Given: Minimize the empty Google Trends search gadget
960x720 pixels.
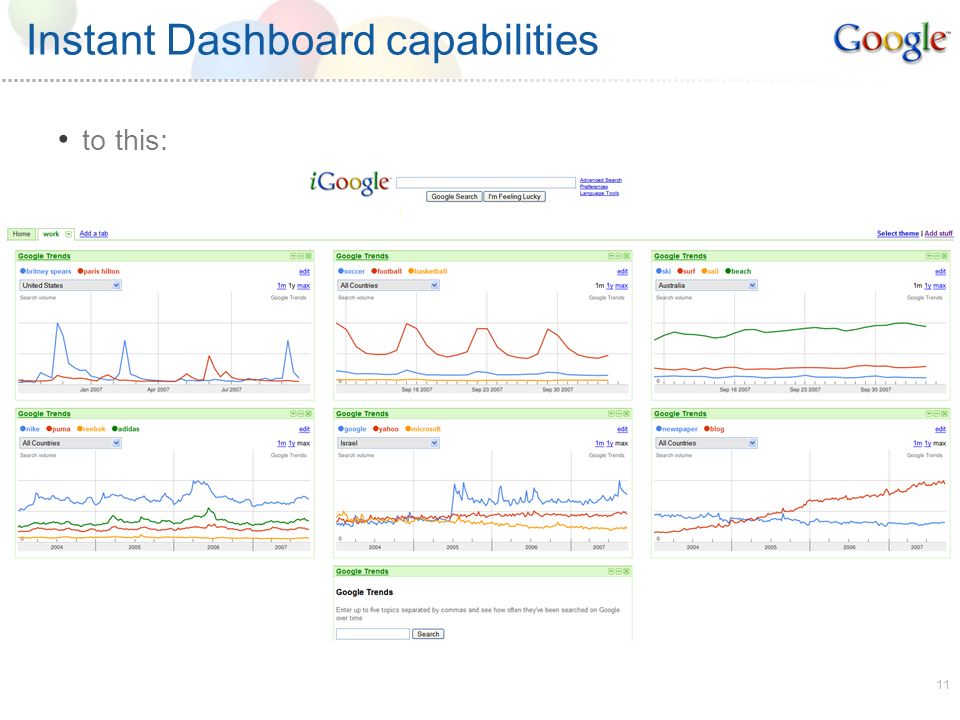Looking at the screenshot, I should (618, 571).
